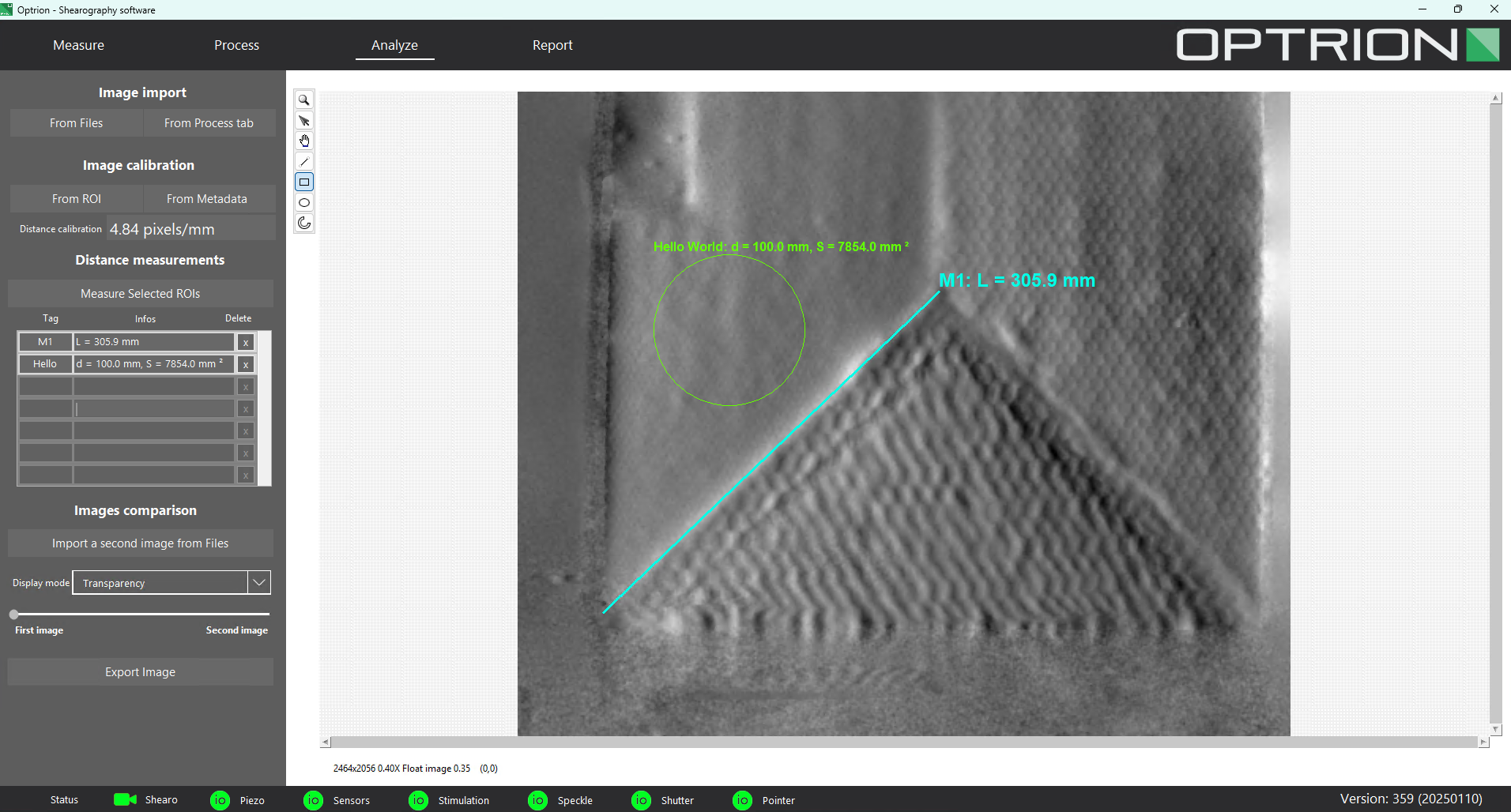Screen dimensions: 1511x812
Task: Open the Report tab
Action: point(552,45)
